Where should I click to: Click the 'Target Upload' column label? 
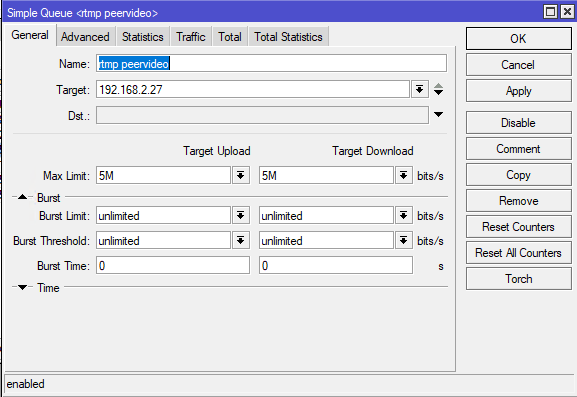(x=217, y=151)
